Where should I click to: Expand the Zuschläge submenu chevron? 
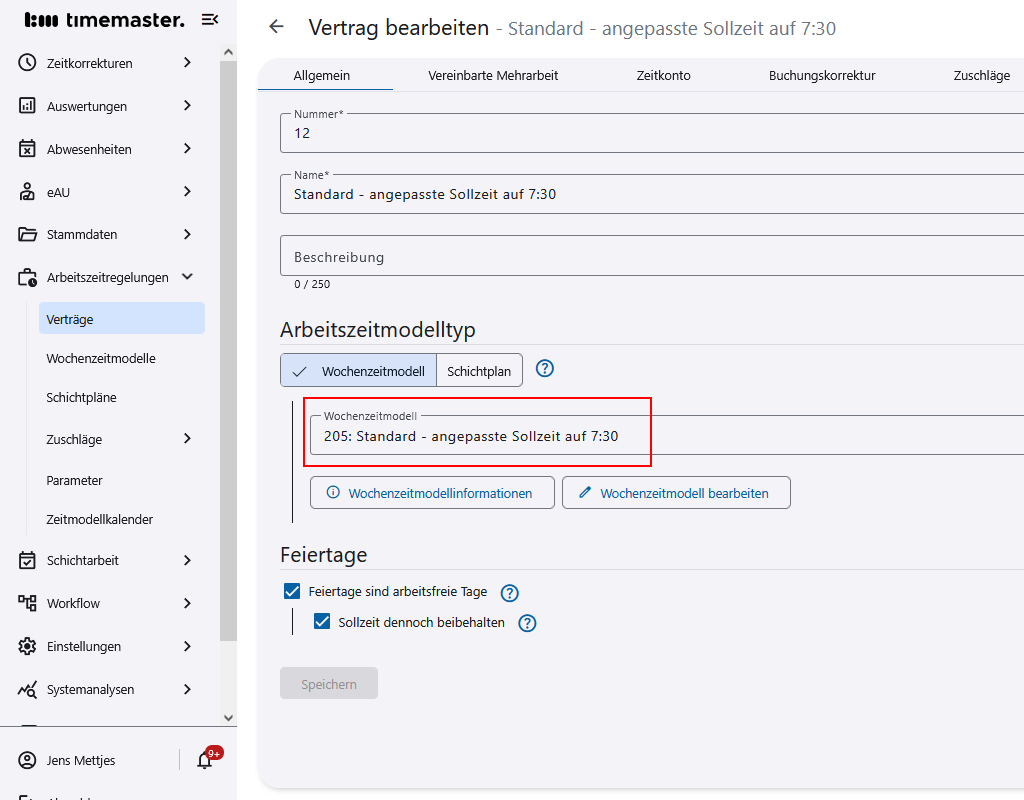click(x=187, y=439)
